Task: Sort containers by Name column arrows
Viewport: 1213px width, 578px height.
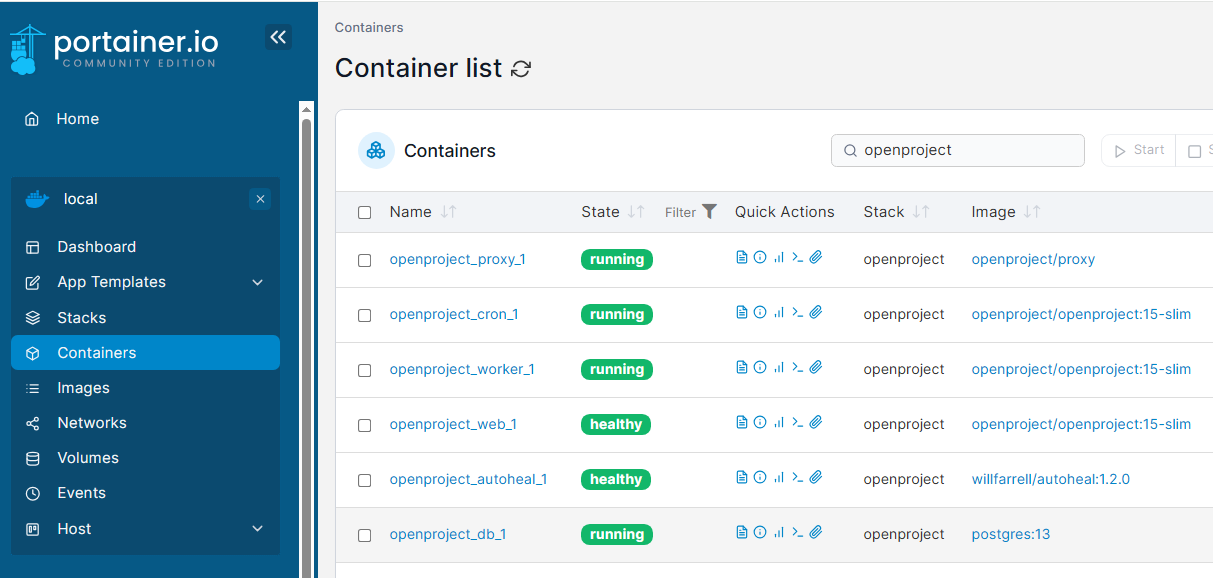Action: click(x=448, y=212)
